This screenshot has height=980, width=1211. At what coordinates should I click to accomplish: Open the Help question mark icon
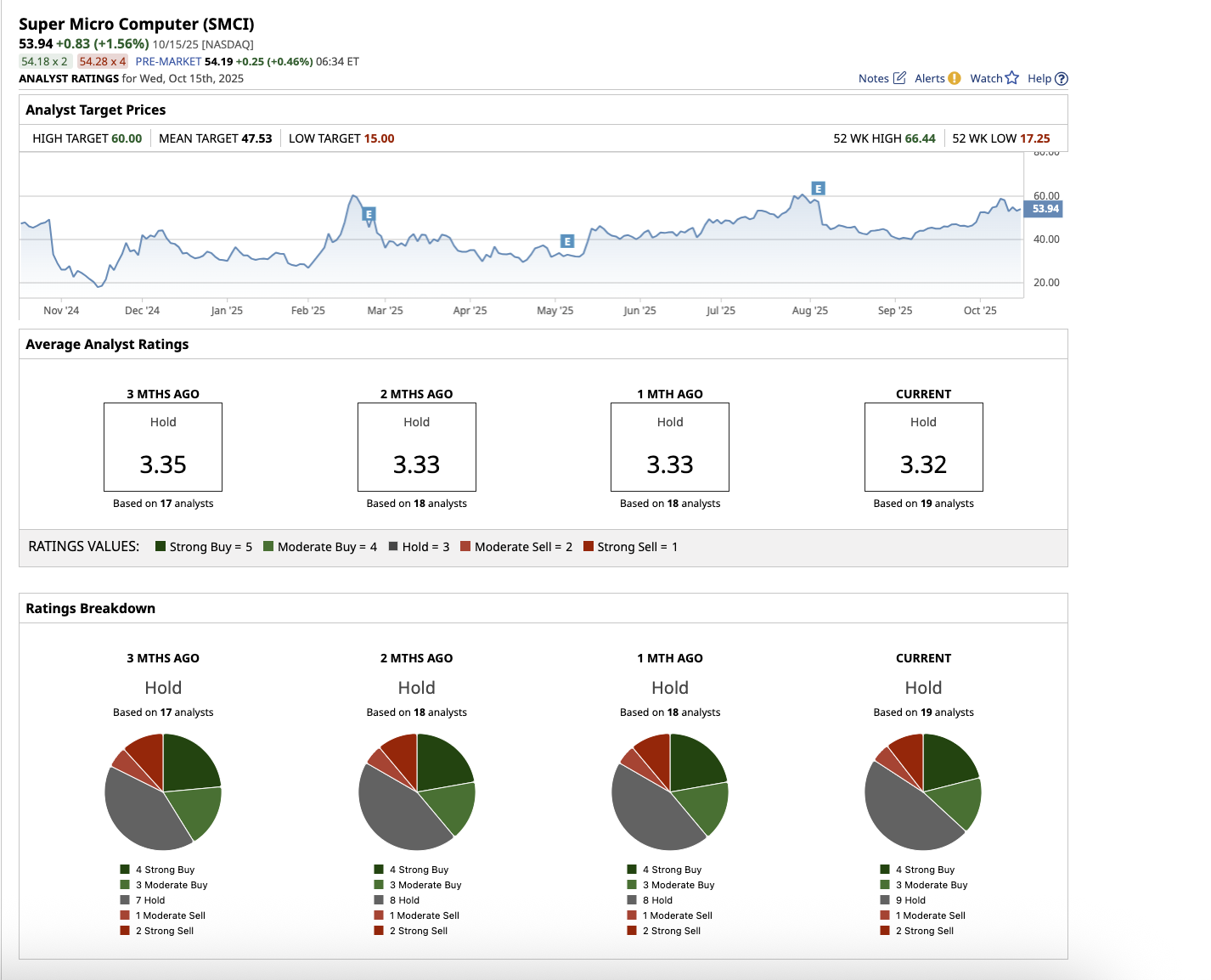click(x=1061, y=79)
